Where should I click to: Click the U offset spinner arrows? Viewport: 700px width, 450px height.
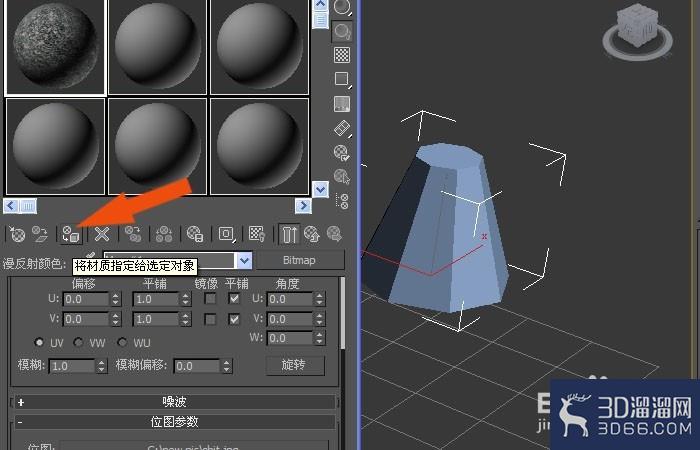point(116,299)
